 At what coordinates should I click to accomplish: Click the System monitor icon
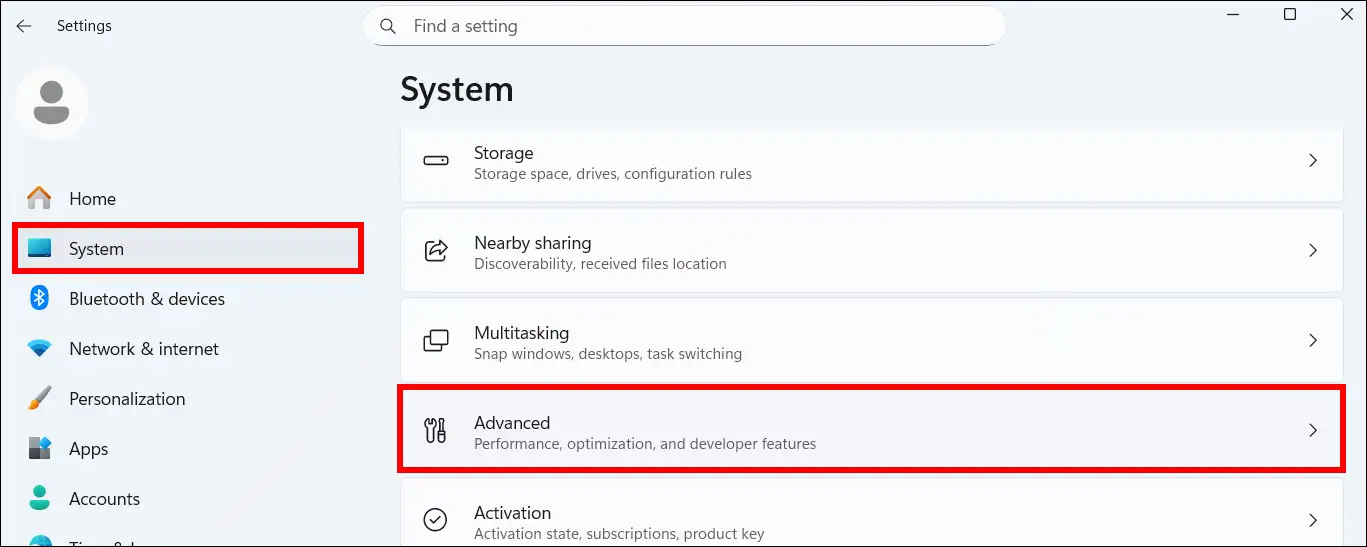tap(39, 248)
